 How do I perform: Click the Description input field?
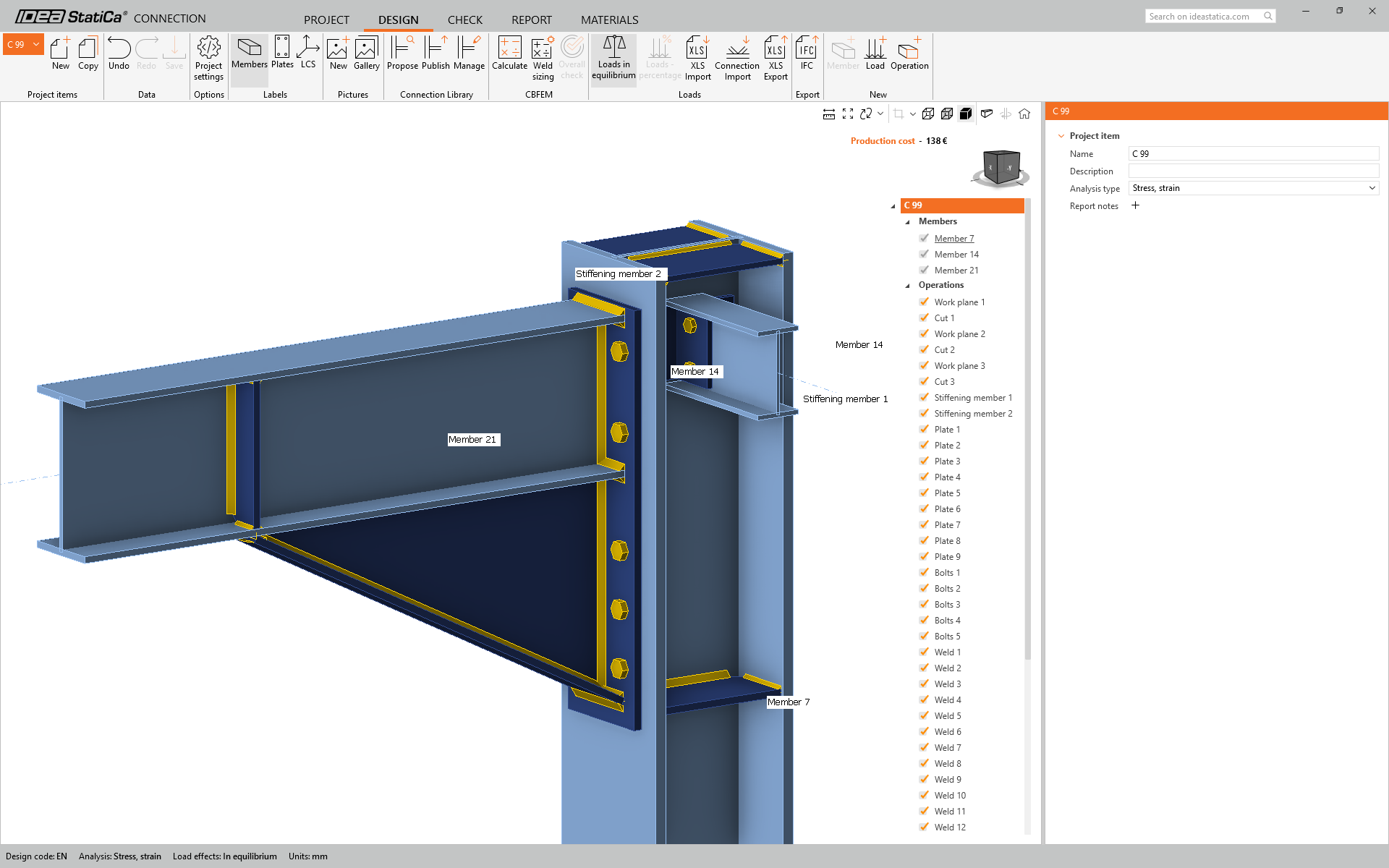(1254, 171)
